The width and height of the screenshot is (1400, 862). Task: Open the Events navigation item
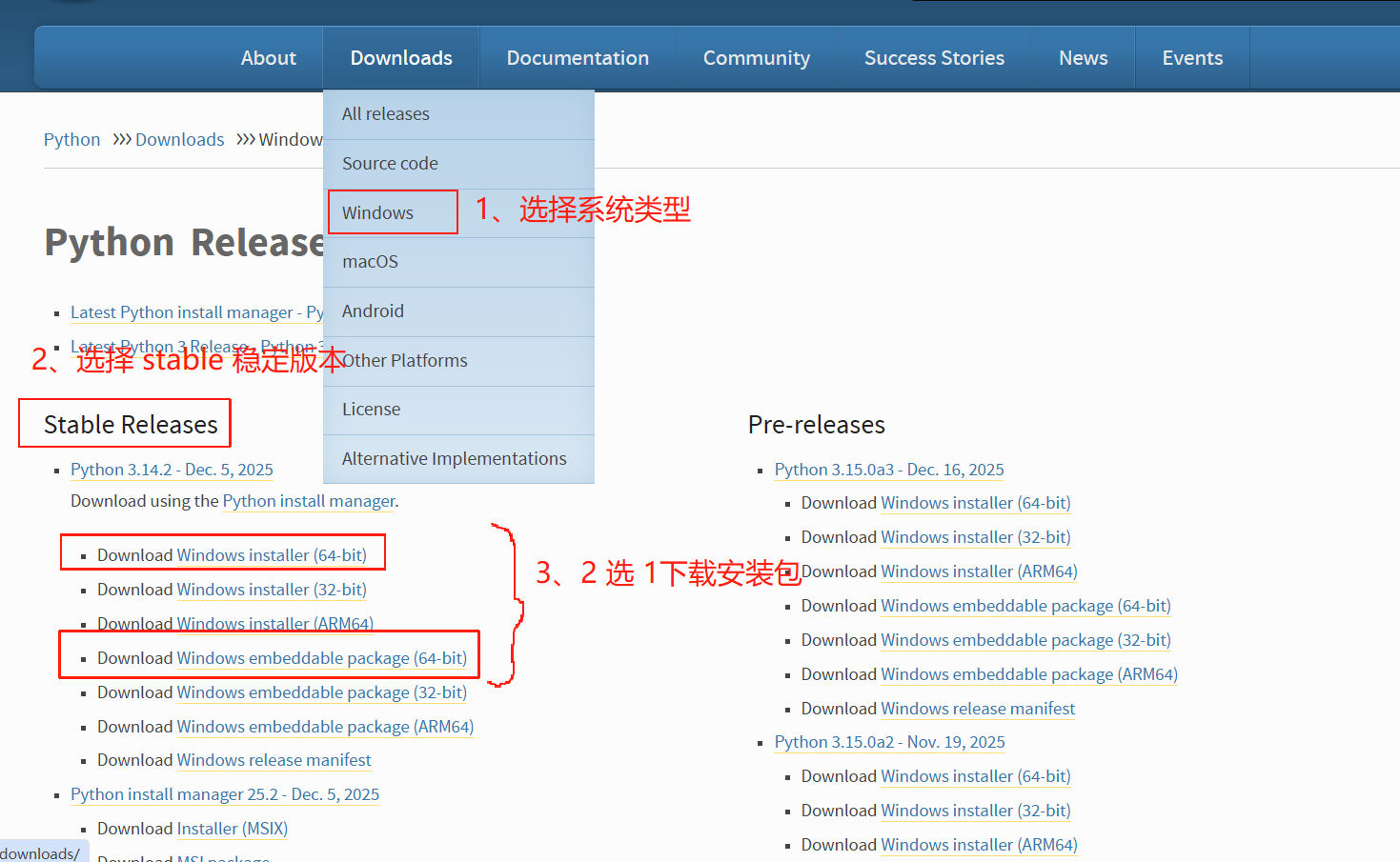tap(1192, 58)
